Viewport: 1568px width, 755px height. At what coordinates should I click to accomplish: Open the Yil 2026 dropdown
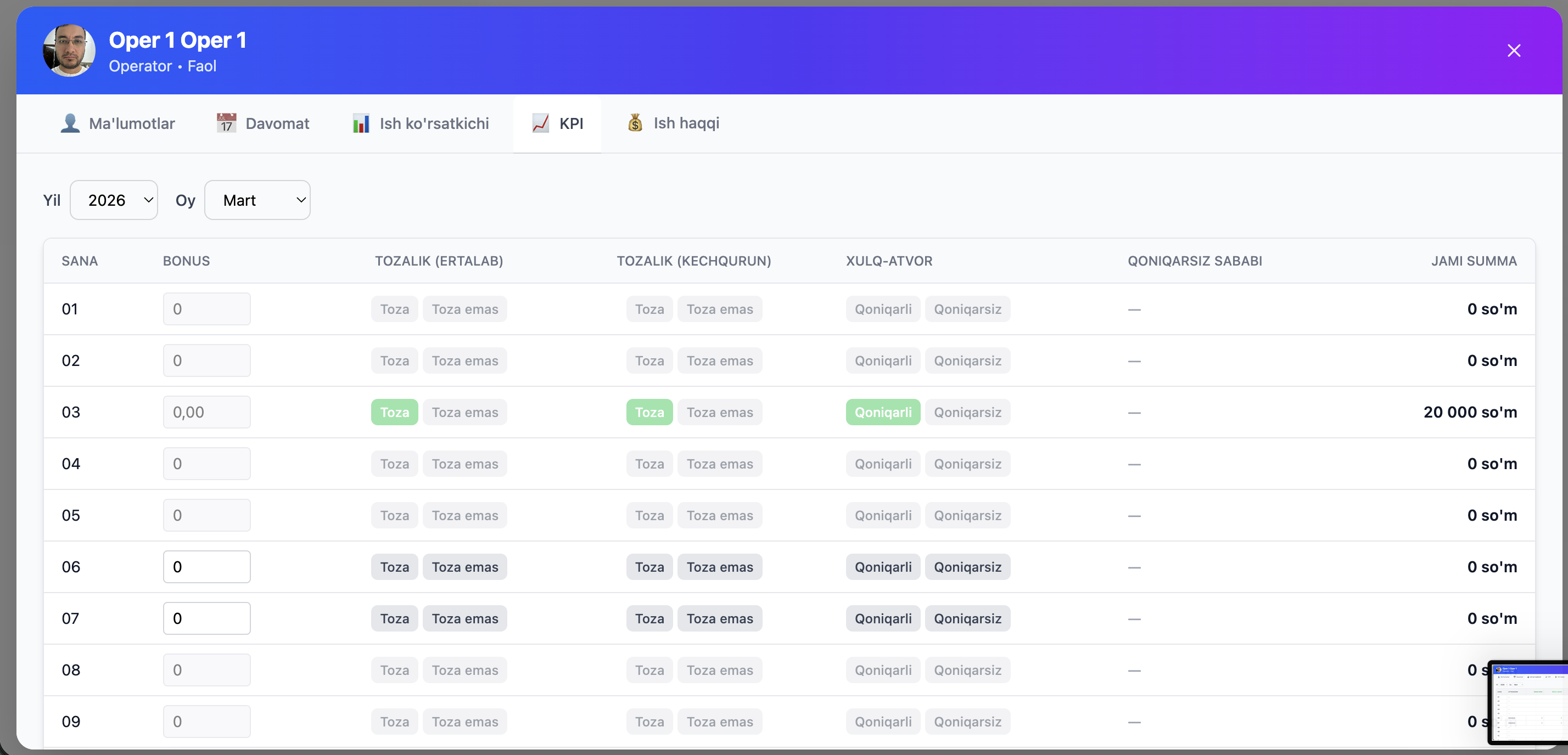(114, 200)
